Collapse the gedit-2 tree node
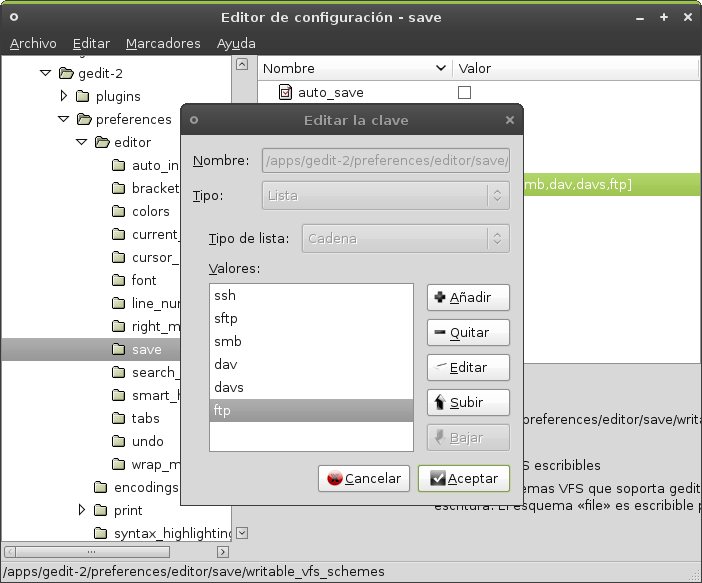The height and width of the screenshot is (583, 702). click(x=45, y=73)
